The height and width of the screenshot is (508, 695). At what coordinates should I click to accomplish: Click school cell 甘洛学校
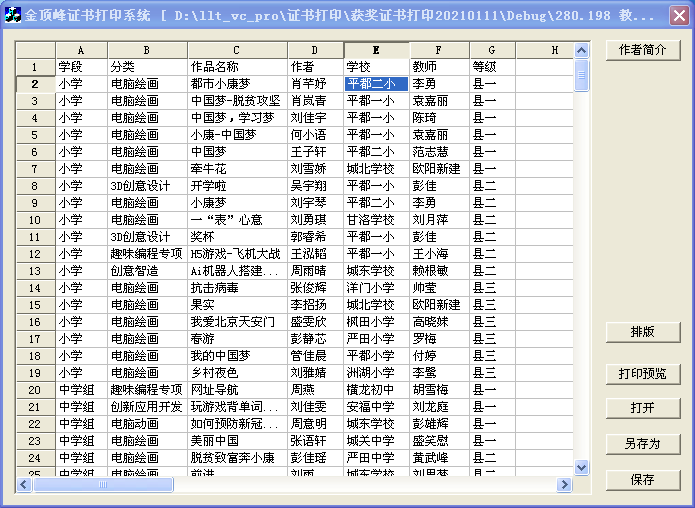pos(376,220)
